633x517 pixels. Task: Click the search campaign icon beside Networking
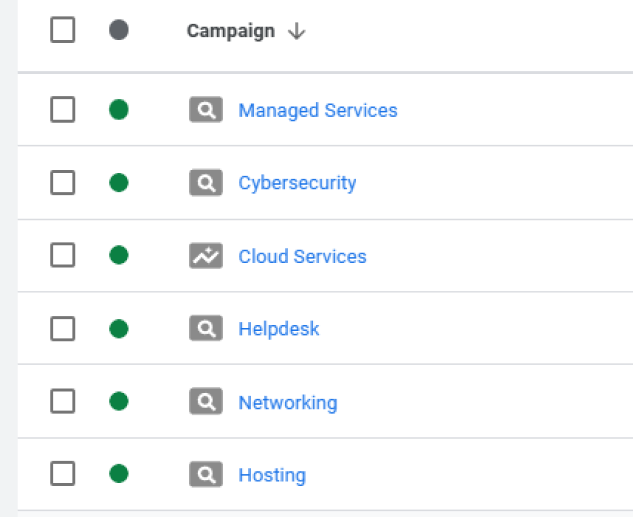click(205, 402)
